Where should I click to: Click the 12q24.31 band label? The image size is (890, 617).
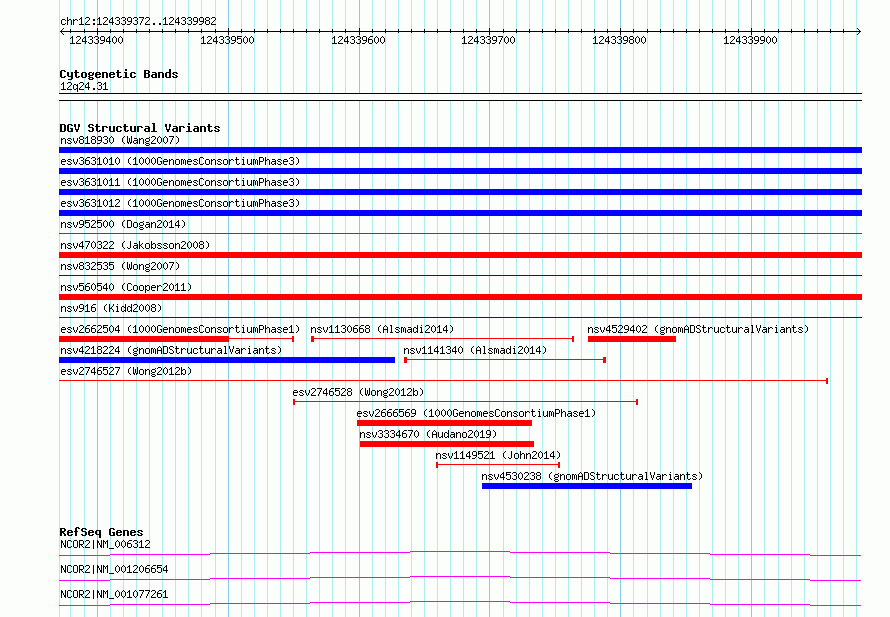tap(84, 86)
